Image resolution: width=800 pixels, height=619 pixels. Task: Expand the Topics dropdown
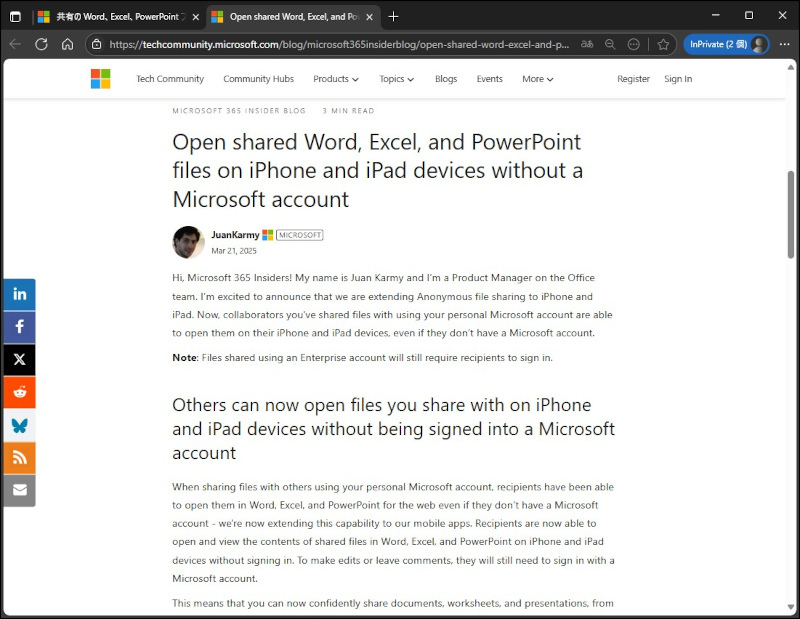coord(396,79)
